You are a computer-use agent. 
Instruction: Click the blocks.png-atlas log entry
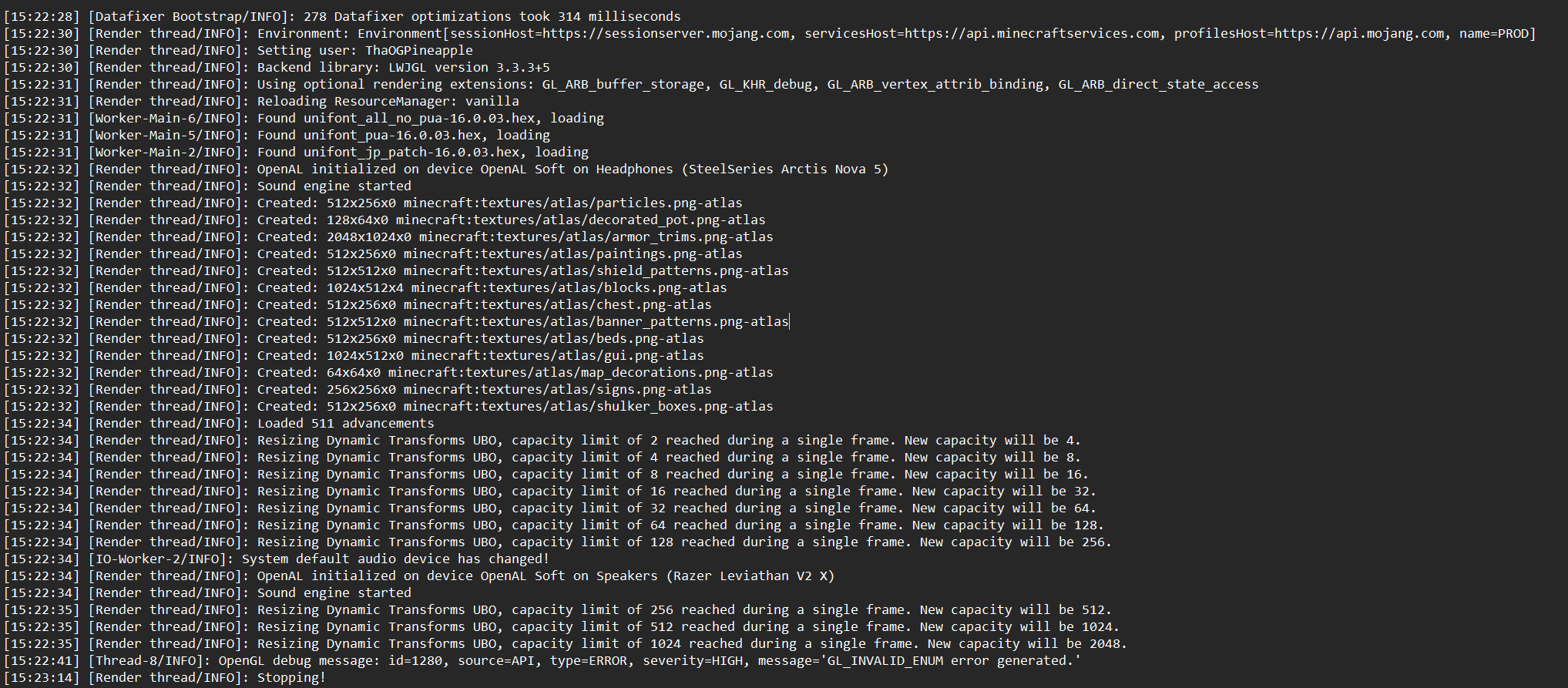click(x=569, y=288)
